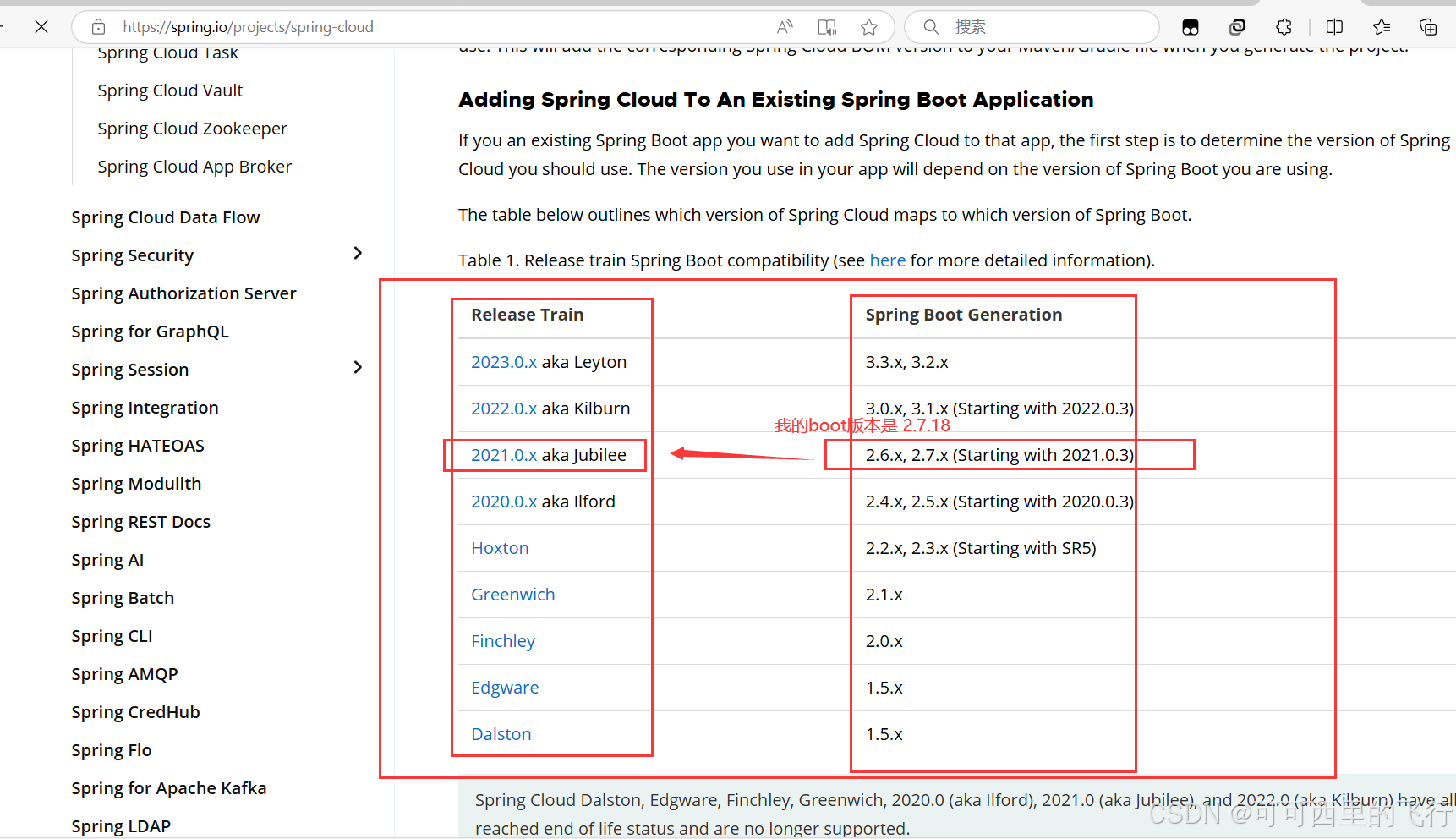Open the Dalston release train link
Image resolution: width=1456 pixels, height=839 pixels.
coord(501,734)
